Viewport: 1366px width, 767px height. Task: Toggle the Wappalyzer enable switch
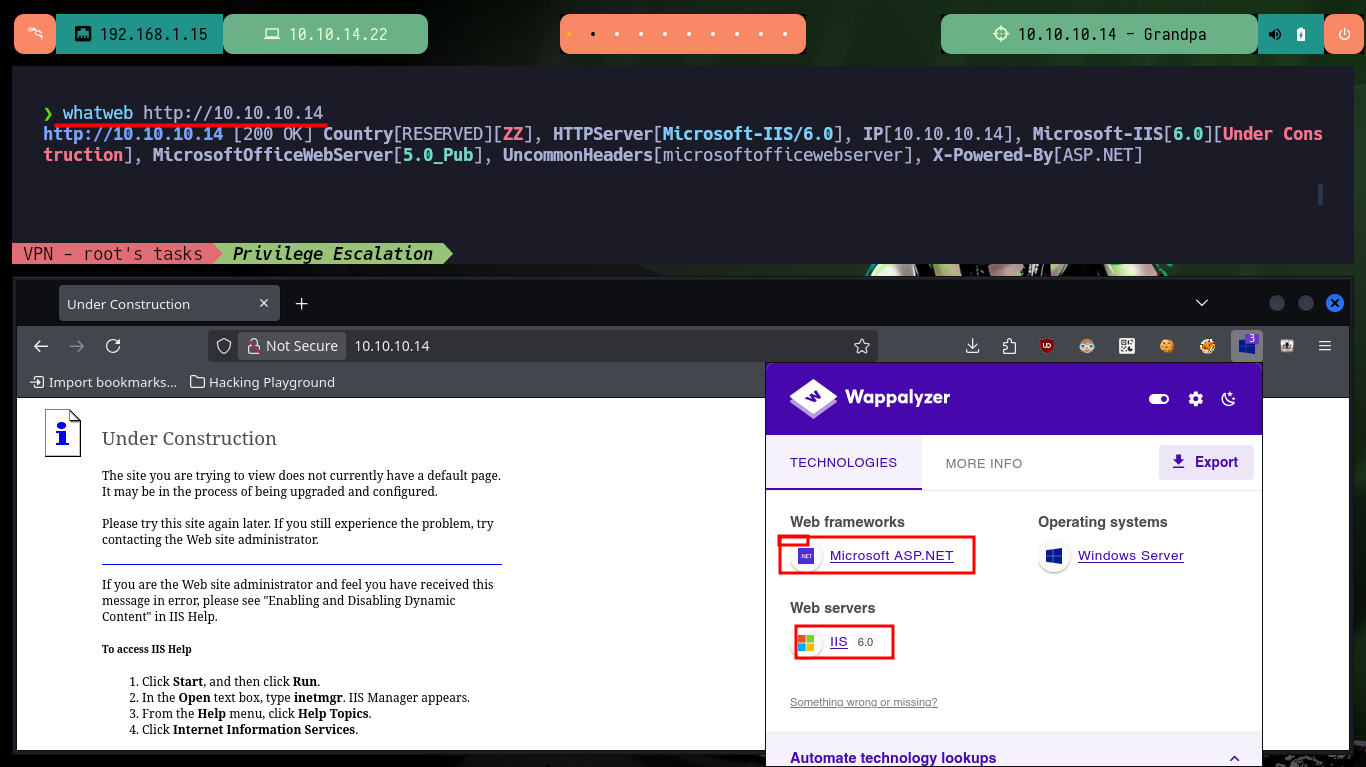1159,399
